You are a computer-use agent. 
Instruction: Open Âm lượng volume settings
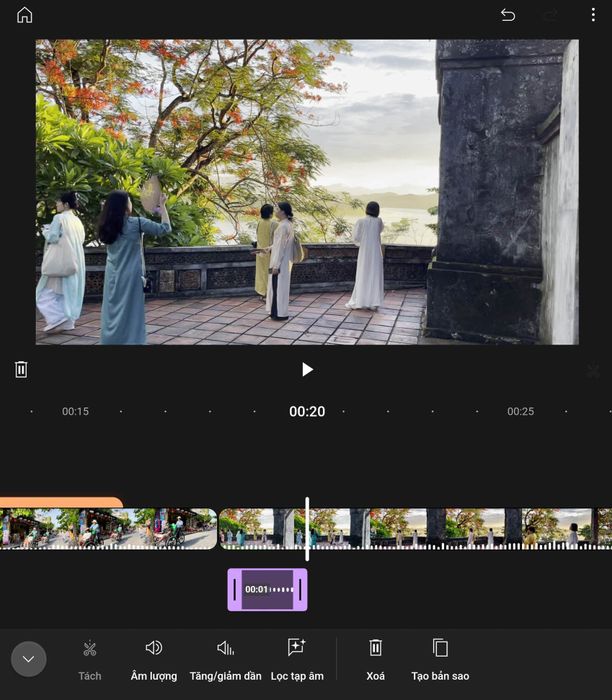(x=154, y=661)
